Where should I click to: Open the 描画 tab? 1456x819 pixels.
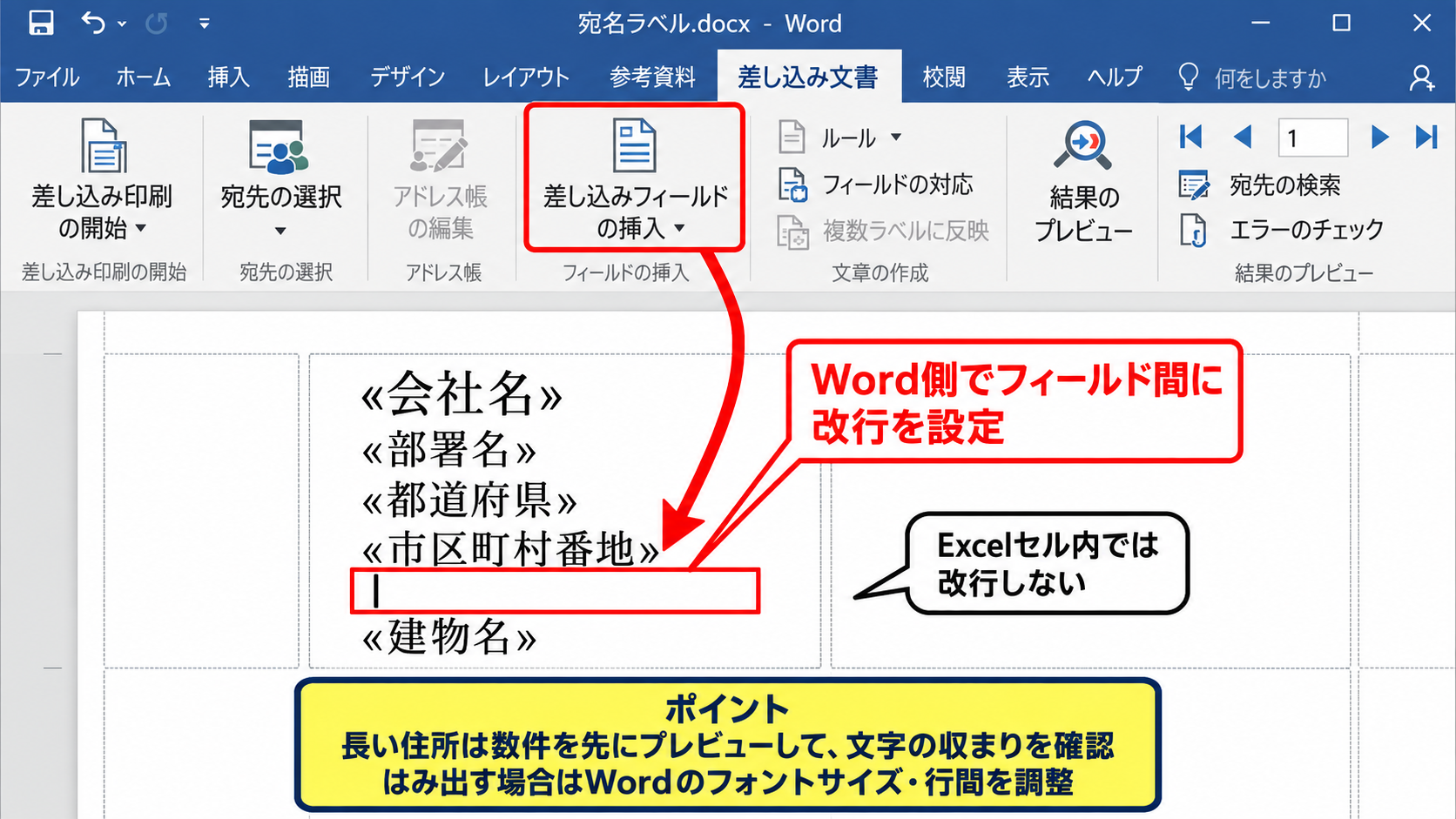tap(309, 77)
